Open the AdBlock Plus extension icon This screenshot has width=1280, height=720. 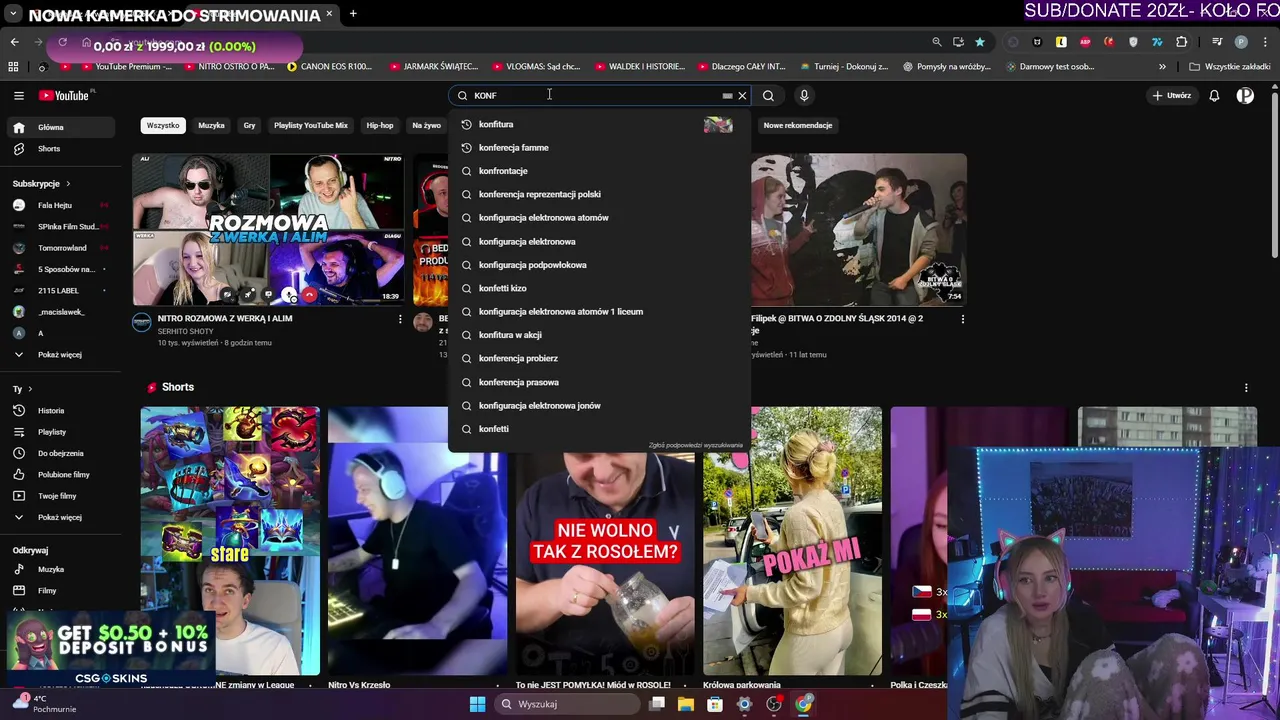click(1085, 42)
